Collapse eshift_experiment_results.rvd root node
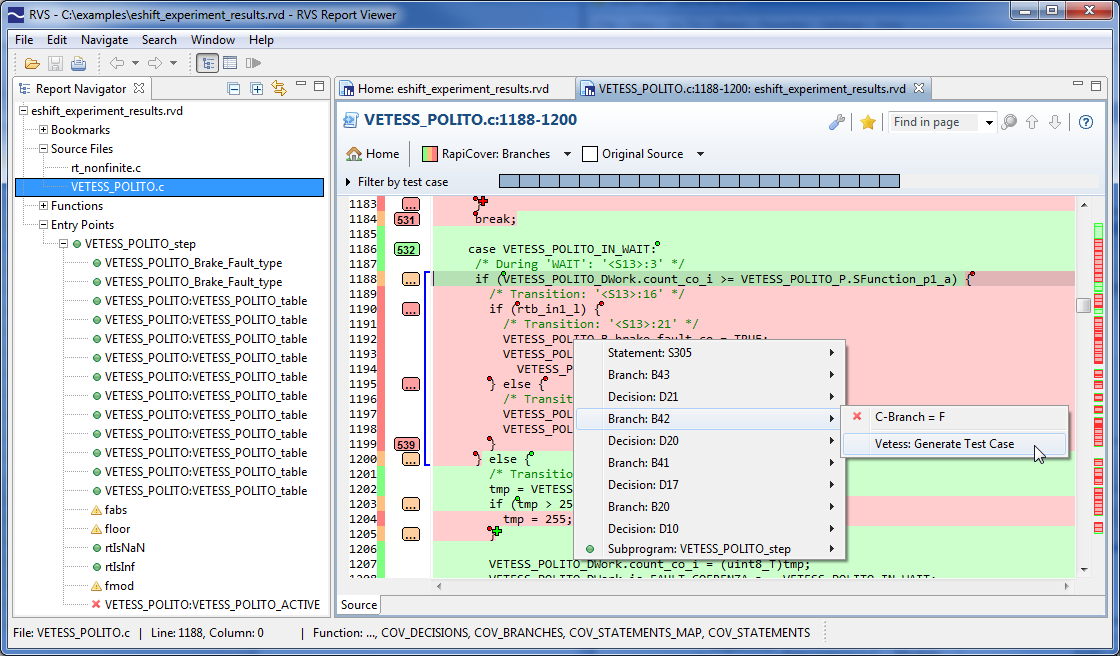Image resolution: width=1120 pixels, height=656 pixels. [24, 111]
